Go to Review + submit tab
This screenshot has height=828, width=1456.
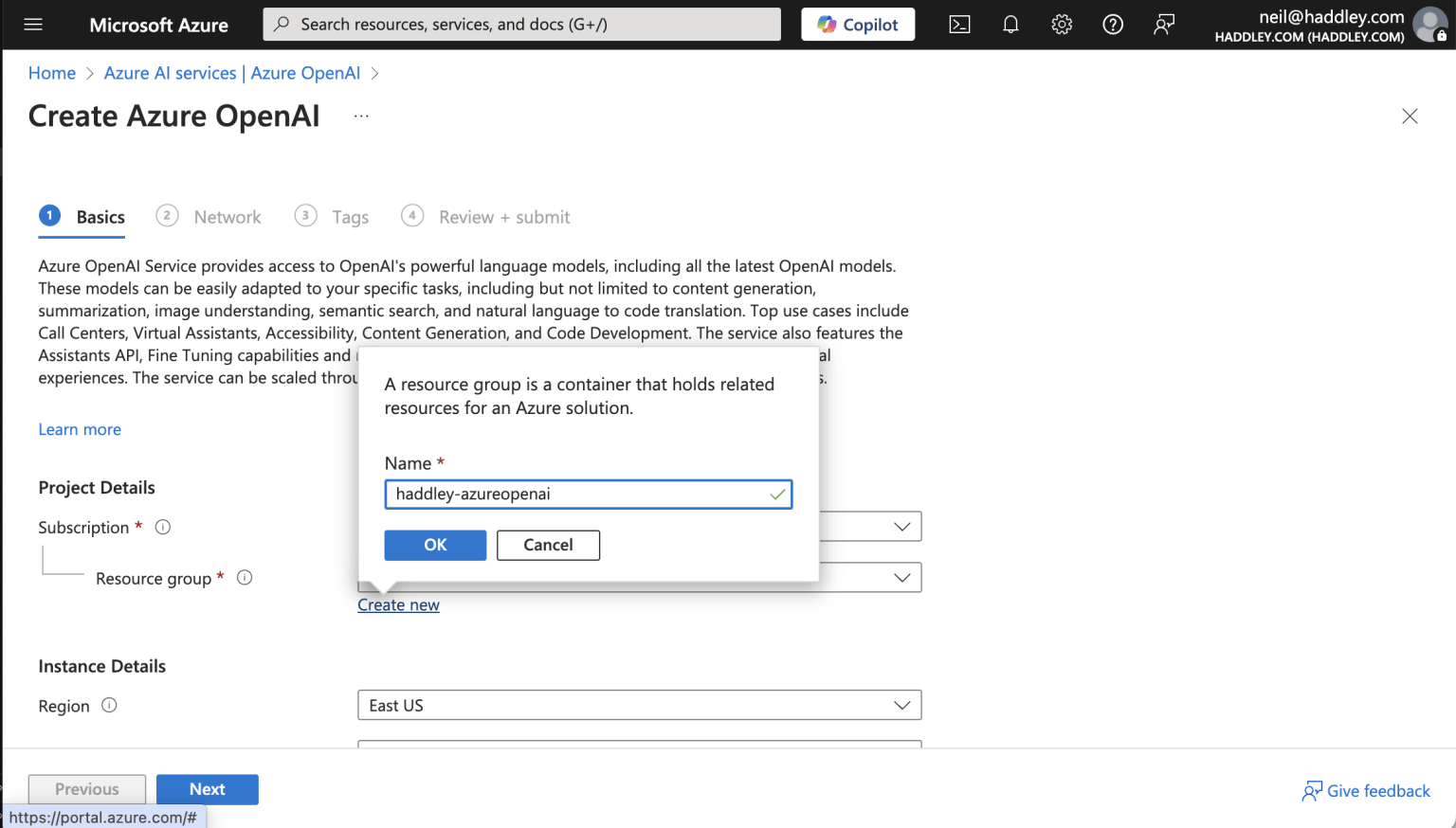(503, 217)
